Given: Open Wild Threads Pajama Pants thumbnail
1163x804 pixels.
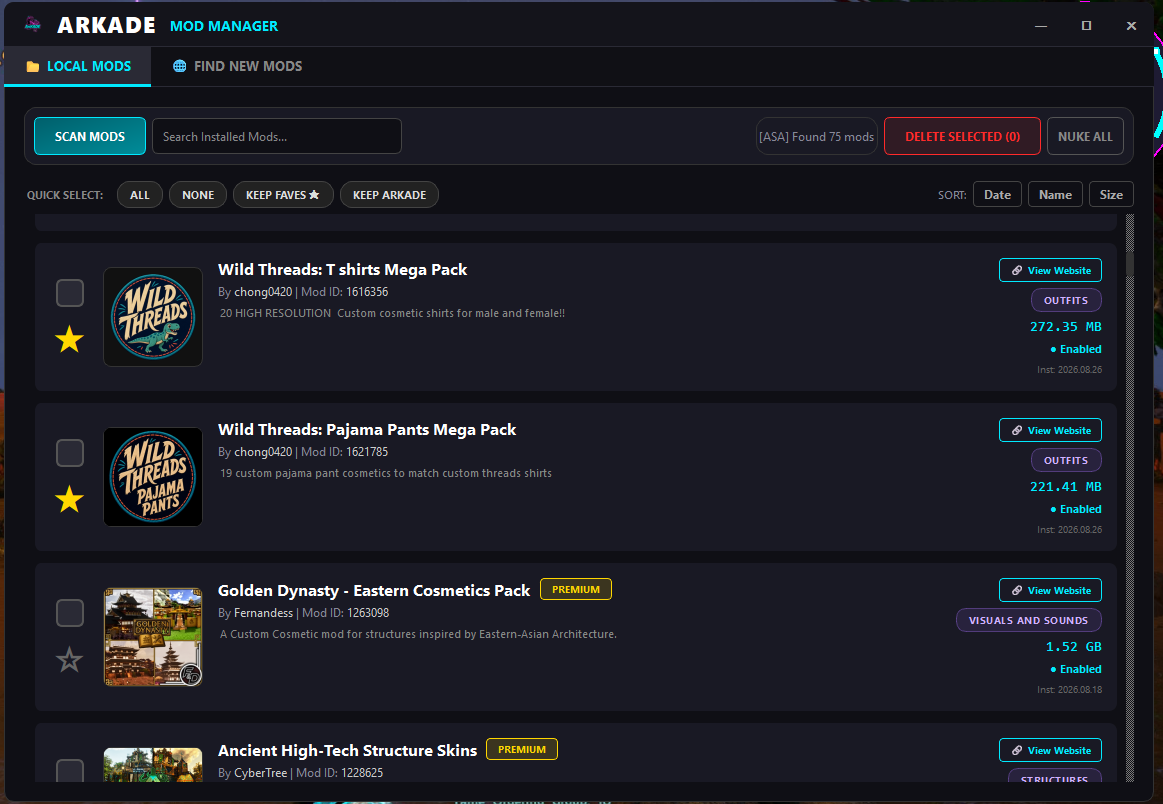Looking at the screenshot, I should [153, 477].
